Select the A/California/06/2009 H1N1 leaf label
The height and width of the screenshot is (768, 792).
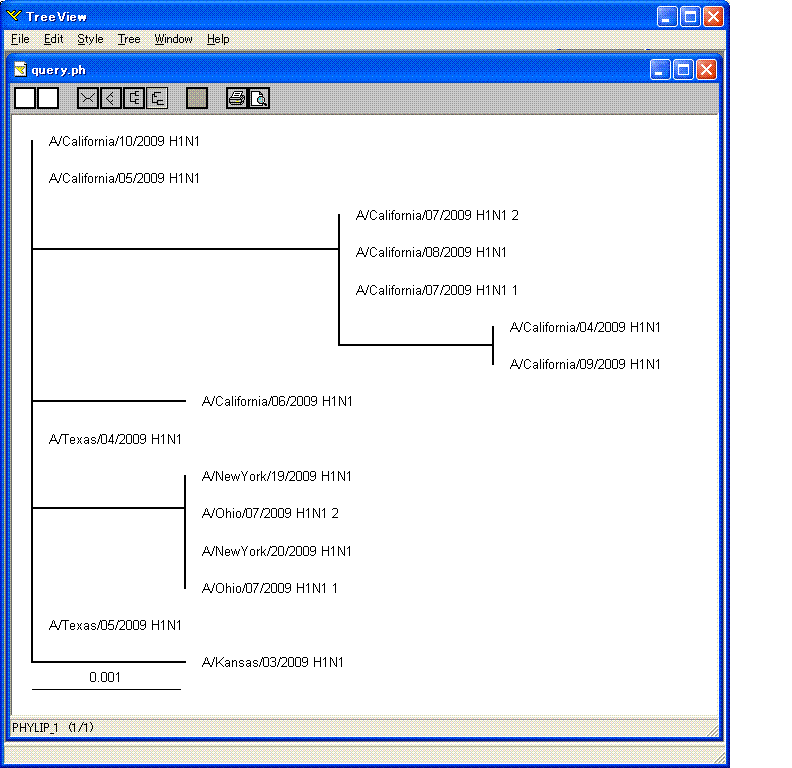[277, 401]
